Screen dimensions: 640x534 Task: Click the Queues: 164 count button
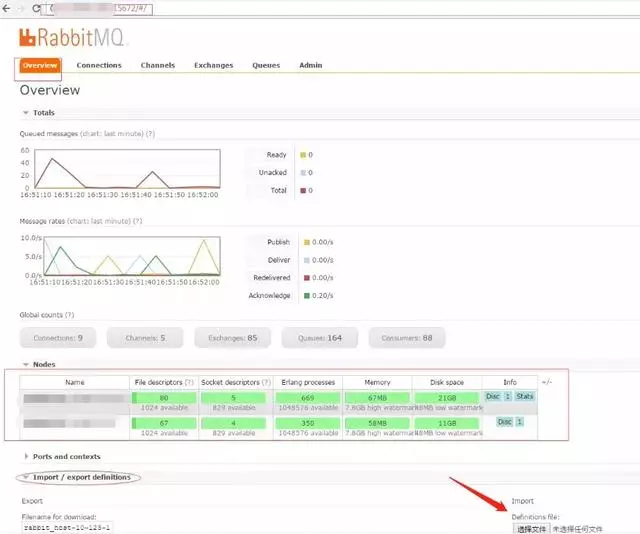pos(320,338)
